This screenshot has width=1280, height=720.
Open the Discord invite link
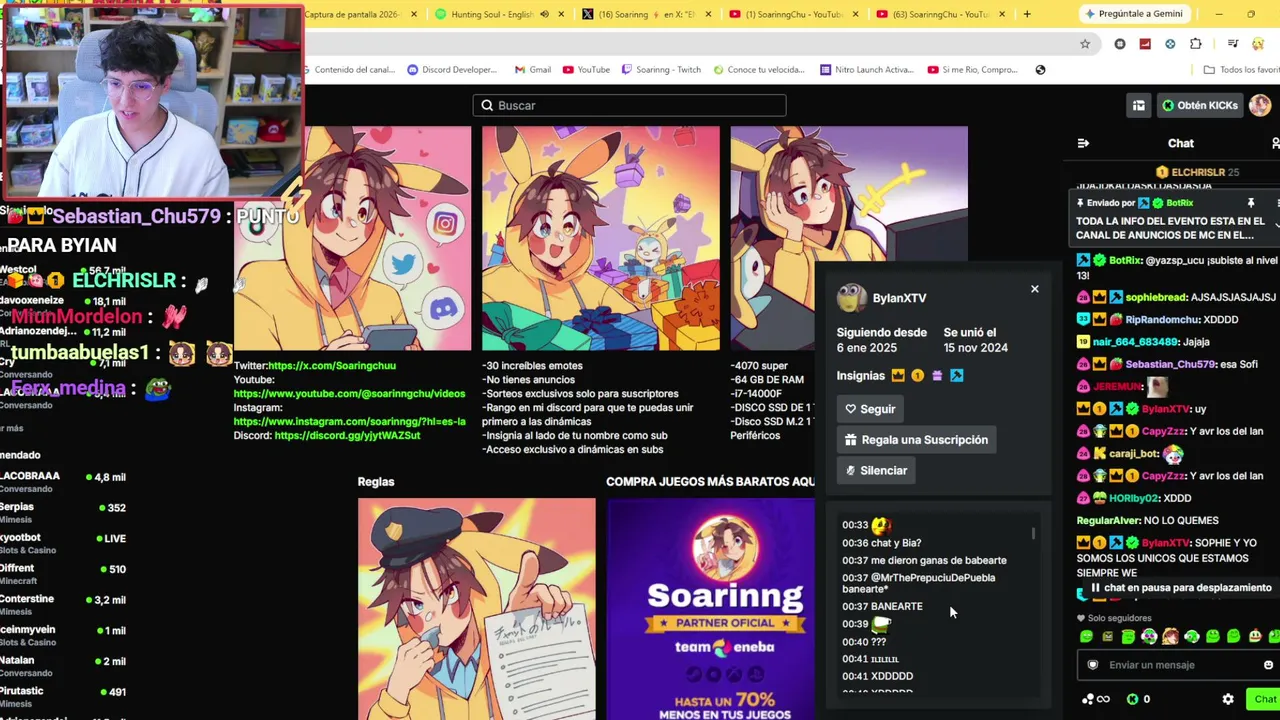coord(347,436)
